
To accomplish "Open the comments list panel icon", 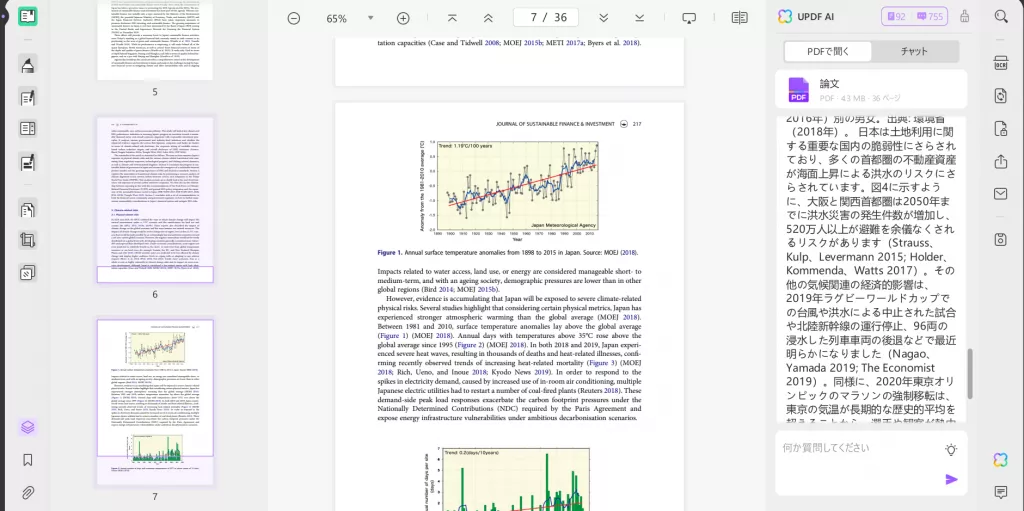I will pyautogui.click(x=1000, y=492).
